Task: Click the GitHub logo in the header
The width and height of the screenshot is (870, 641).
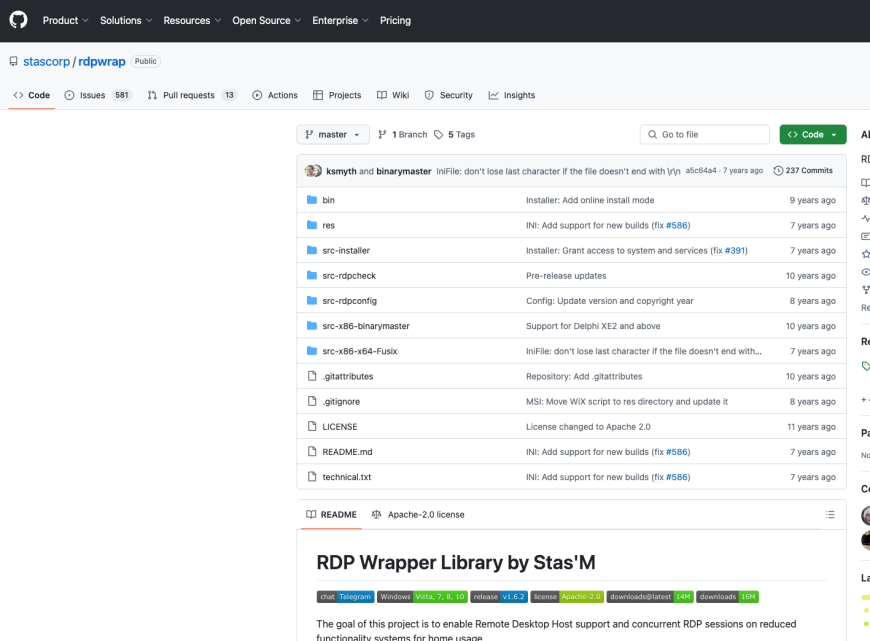Action: tap(18, 20)
